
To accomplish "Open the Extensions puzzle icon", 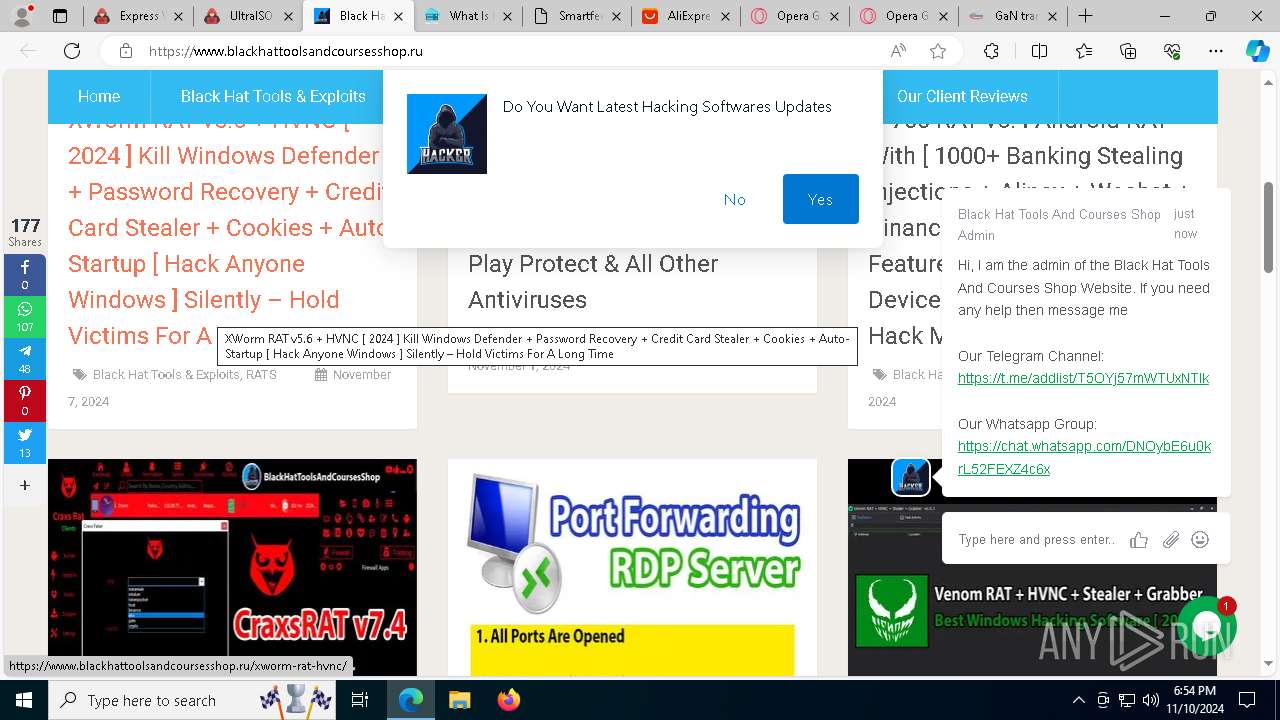I will pyautogui.click(x=991, y=51).
